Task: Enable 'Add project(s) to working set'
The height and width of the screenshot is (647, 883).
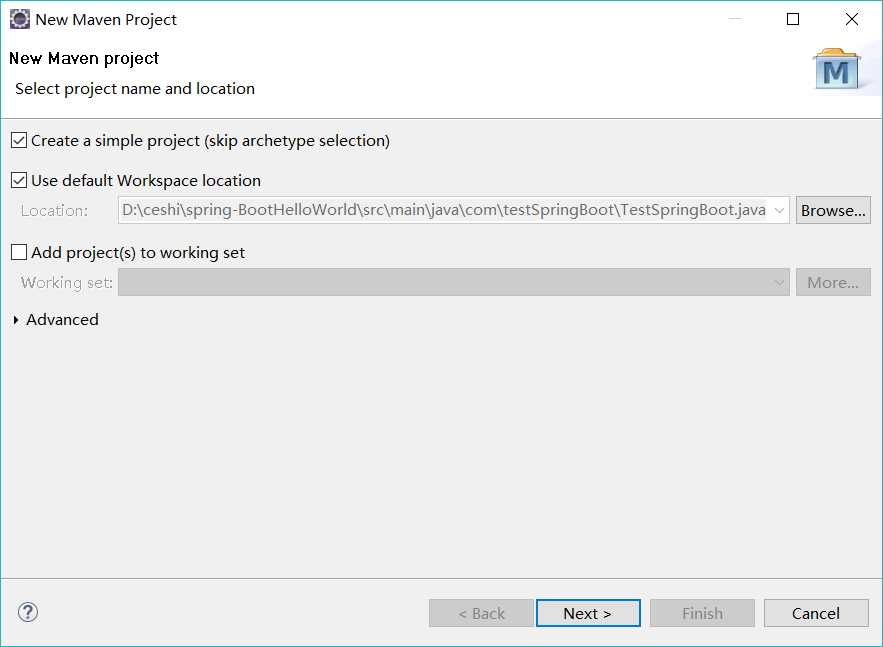Action: (x=19, y=253)
